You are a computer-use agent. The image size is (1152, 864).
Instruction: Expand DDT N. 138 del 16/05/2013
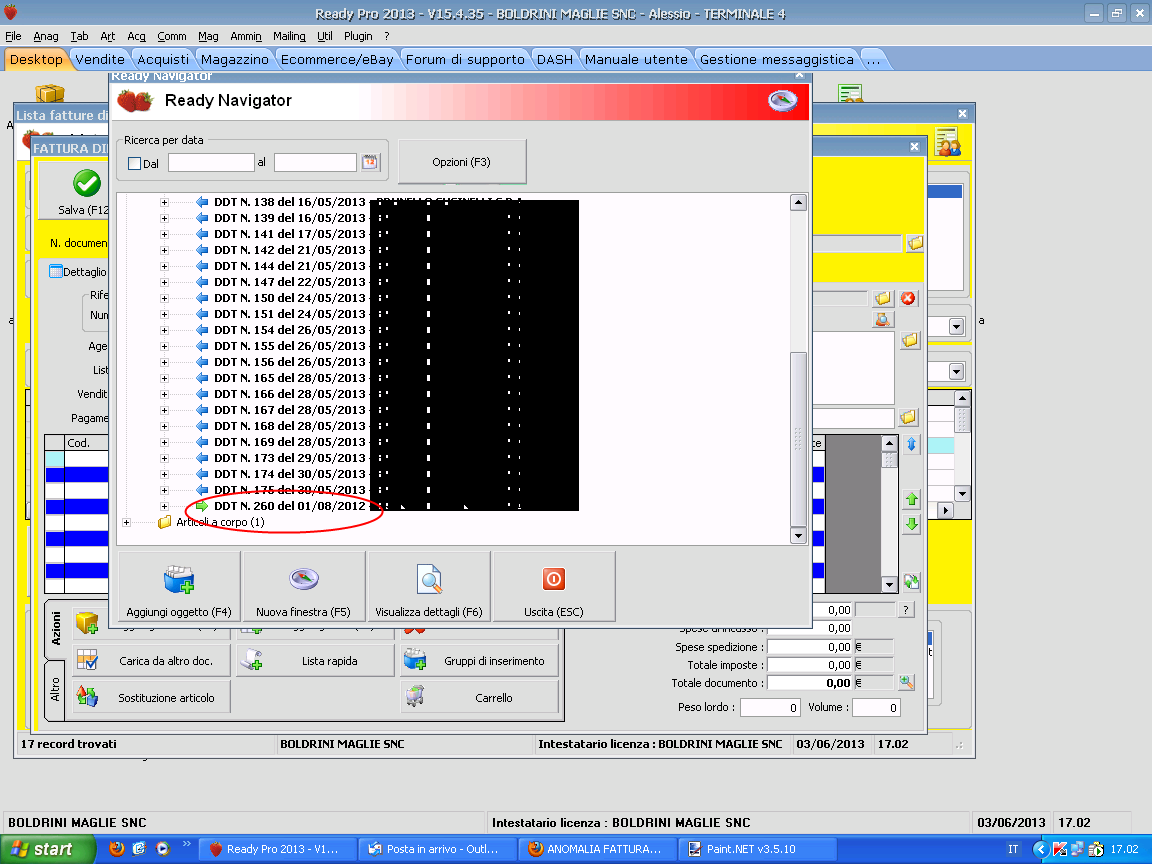(165, 202)
